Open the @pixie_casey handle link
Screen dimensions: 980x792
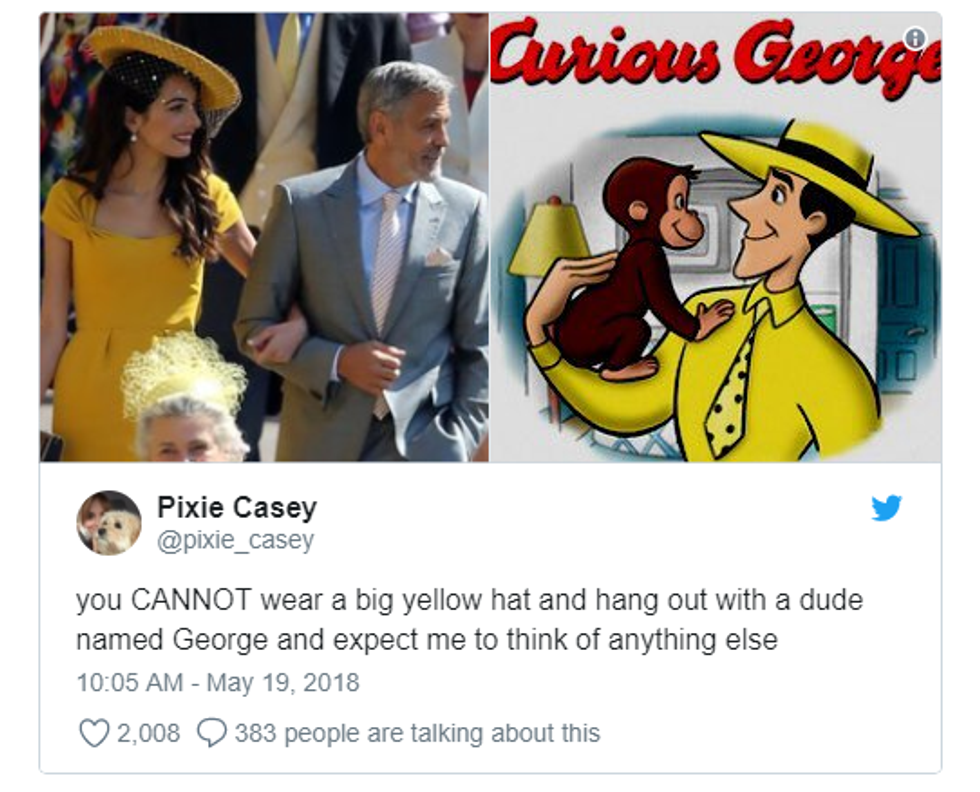[x=235, y=539]
